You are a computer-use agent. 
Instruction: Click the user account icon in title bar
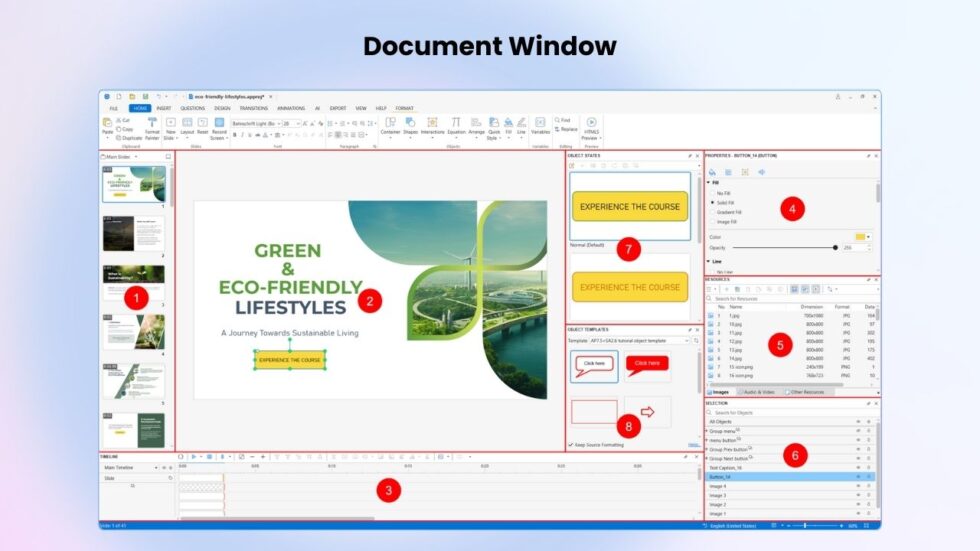coord(838,97)
